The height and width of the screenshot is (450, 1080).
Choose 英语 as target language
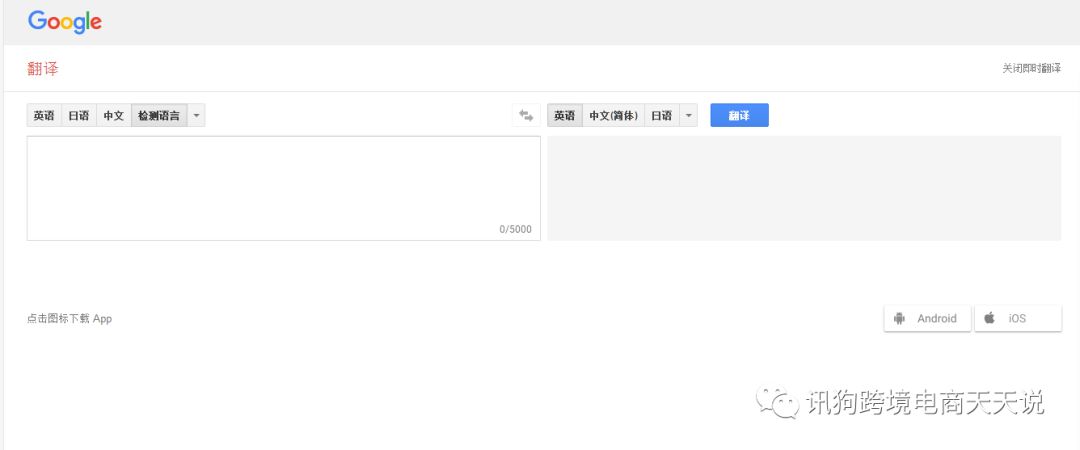tap(564, 116)
